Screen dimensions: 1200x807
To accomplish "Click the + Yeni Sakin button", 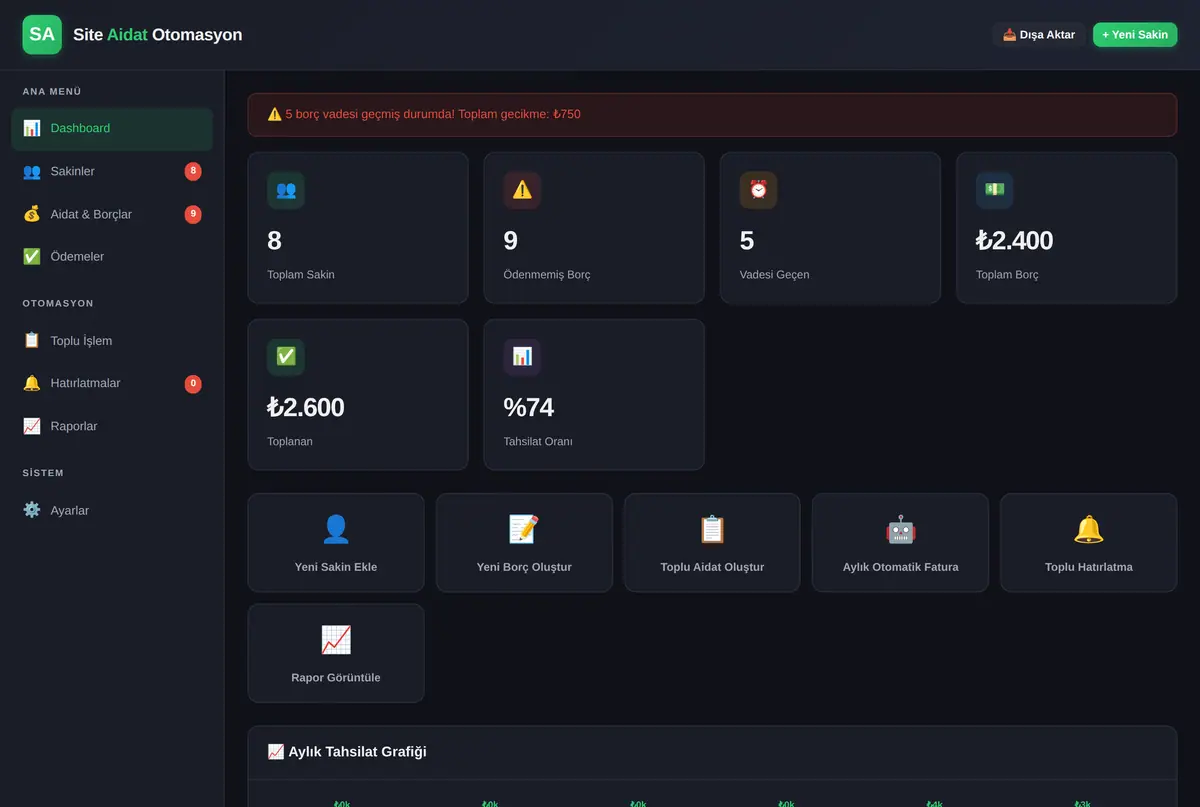I will 1135,35.
